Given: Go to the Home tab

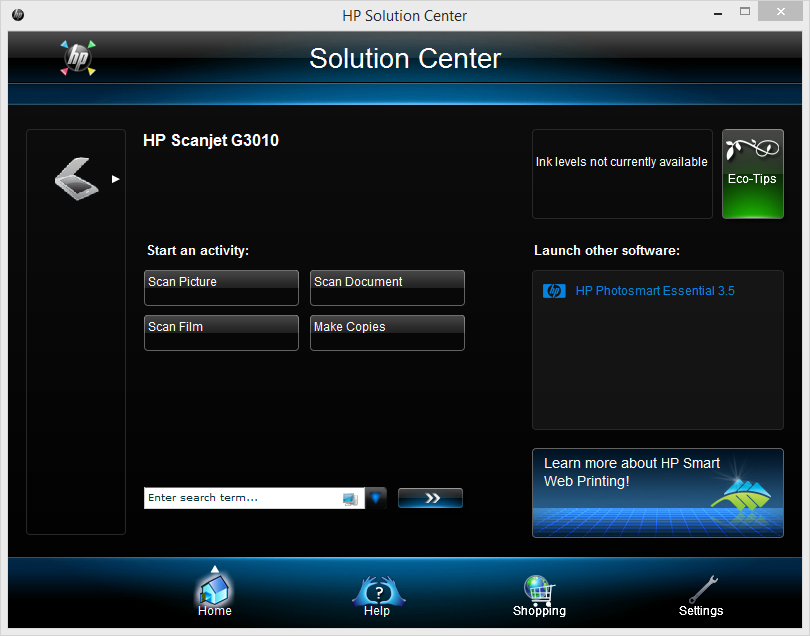Looking at the screenshot, I should click(x=214, y=594).
